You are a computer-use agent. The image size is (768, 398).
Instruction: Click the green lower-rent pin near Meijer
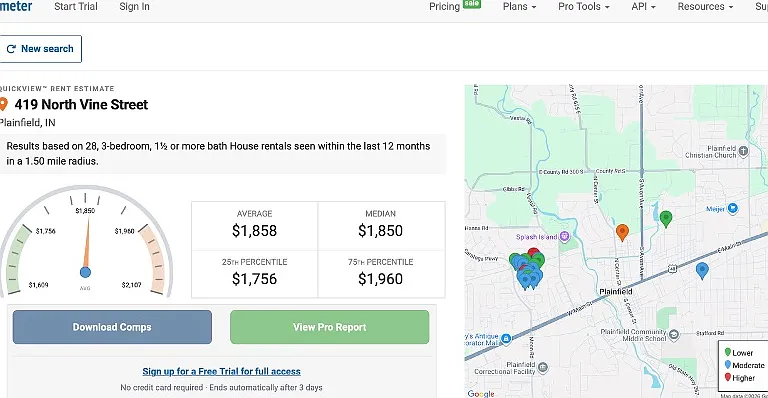coord(666,218)
